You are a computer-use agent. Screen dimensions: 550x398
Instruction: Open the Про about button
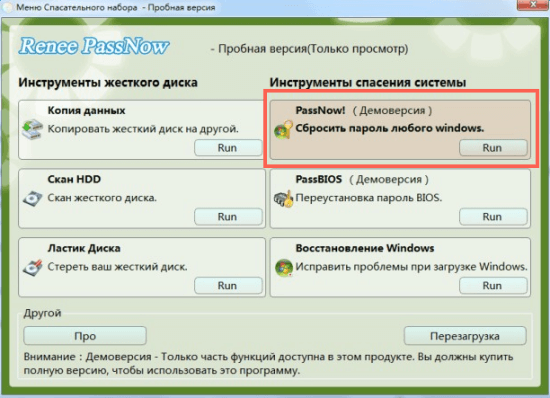(85, 336)
